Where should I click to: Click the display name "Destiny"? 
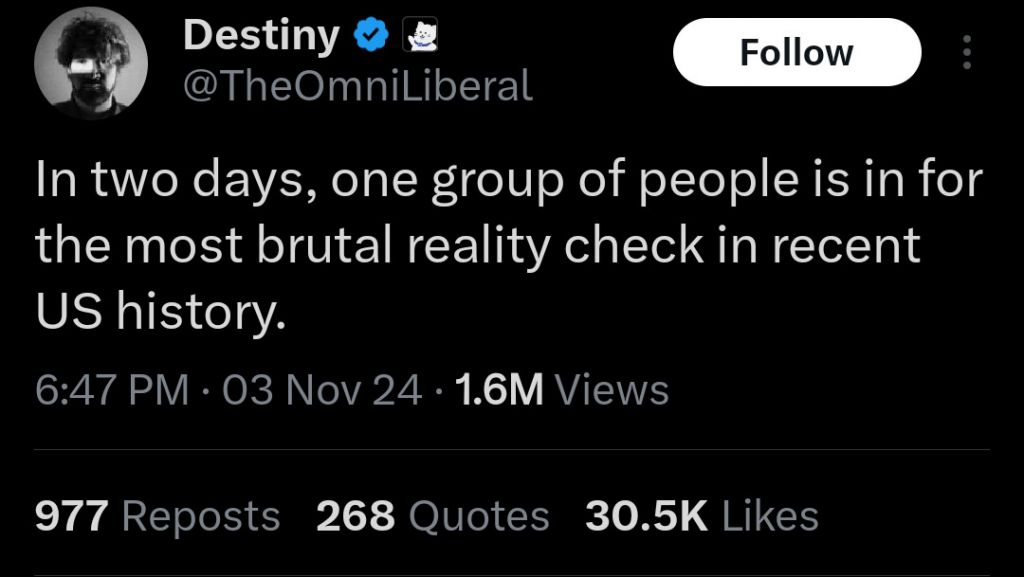click(261, 37)
